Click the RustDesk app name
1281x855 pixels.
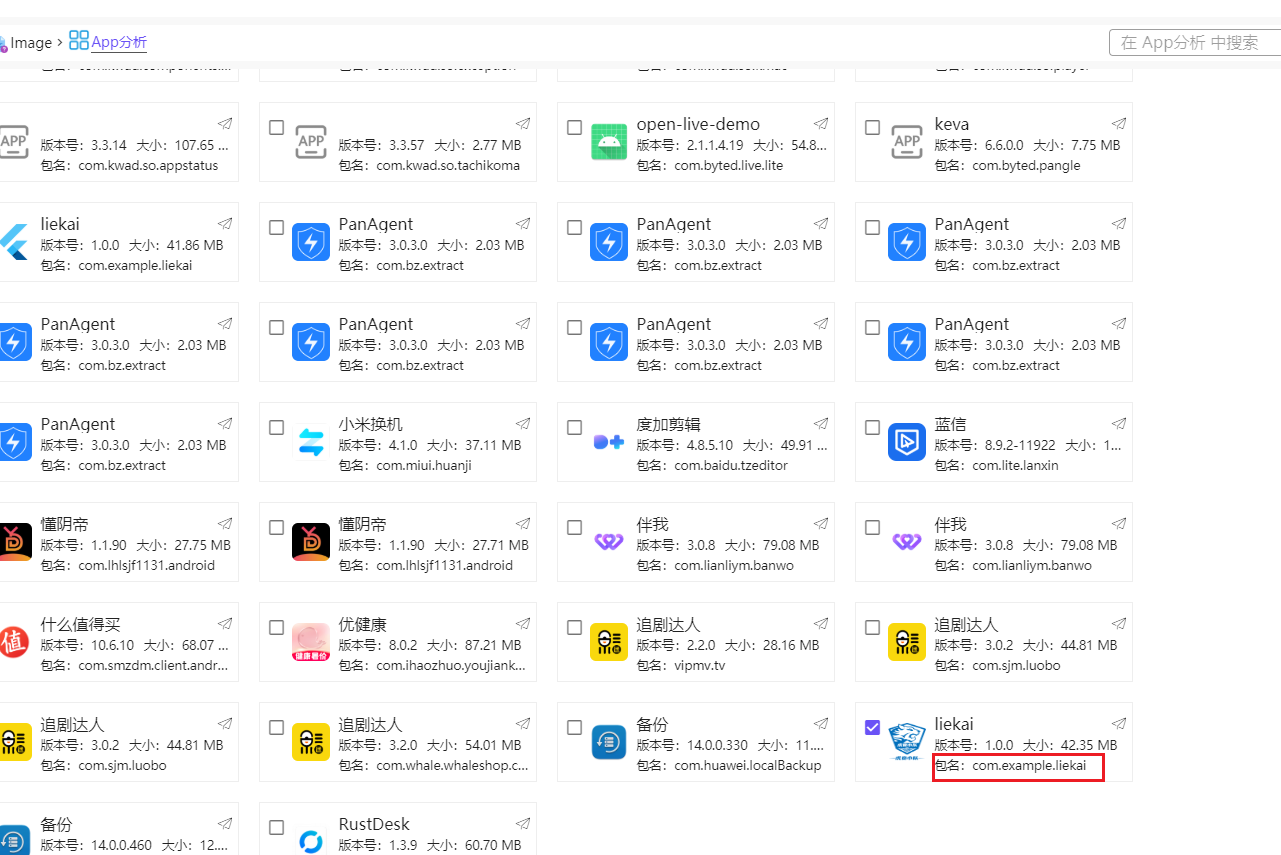(x=374, y=824)
